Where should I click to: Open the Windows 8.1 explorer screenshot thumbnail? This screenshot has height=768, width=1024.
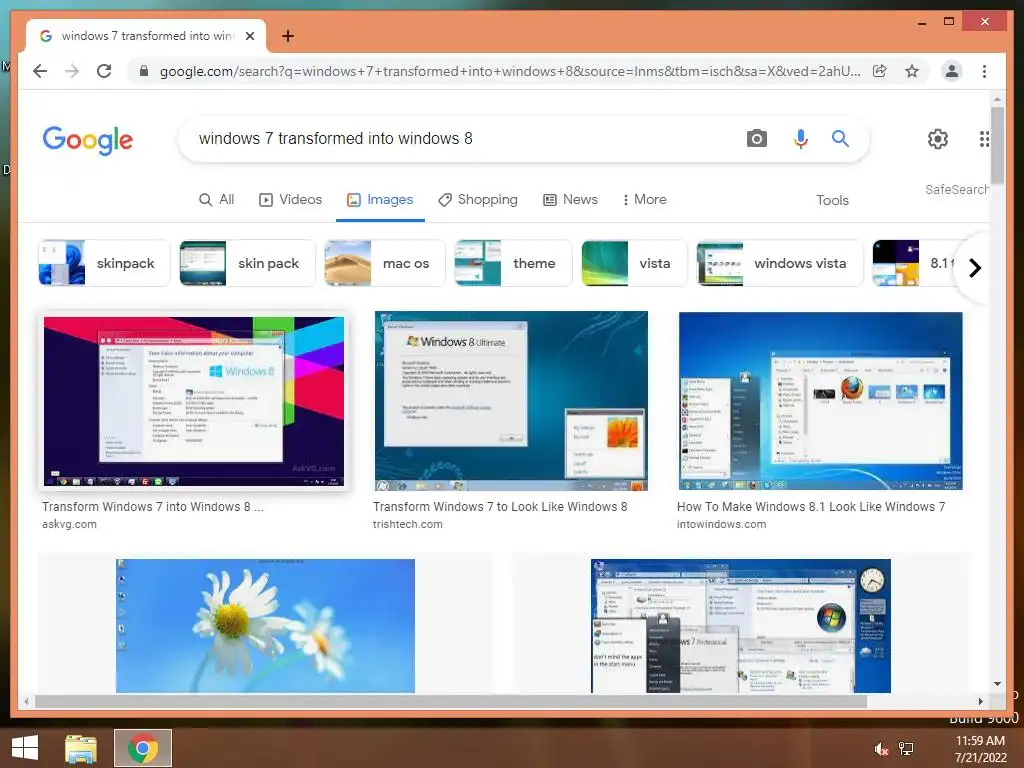820,401
